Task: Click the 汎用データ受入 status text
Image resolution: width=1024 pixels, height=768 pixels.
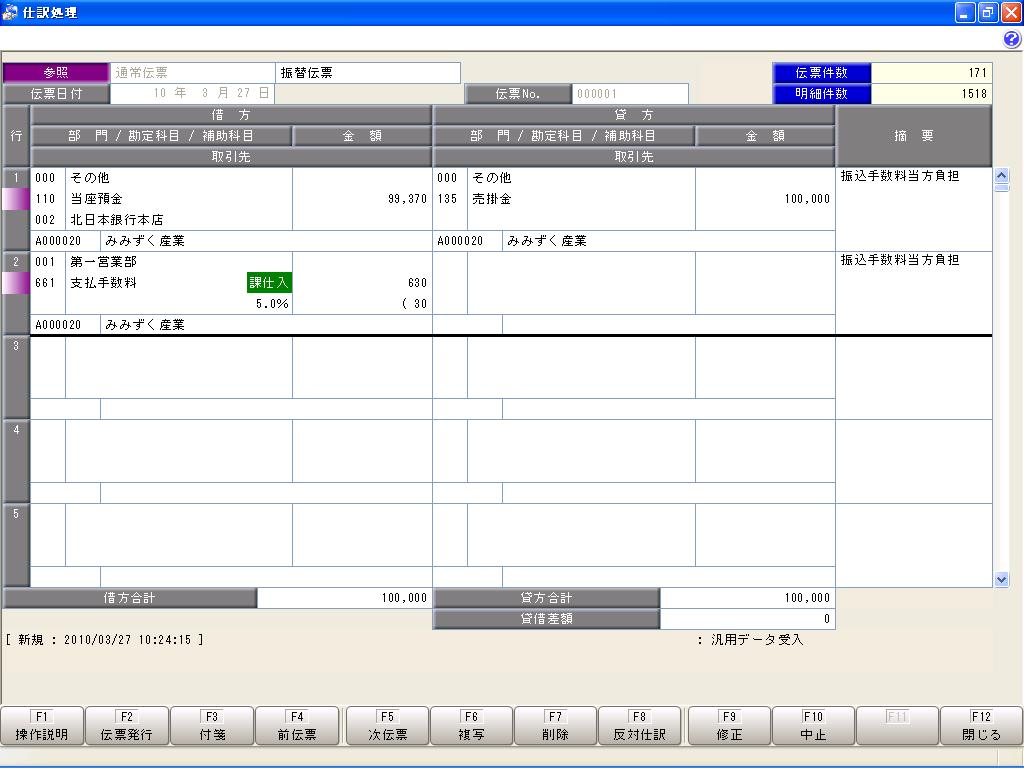Action: tap(757, 639)
